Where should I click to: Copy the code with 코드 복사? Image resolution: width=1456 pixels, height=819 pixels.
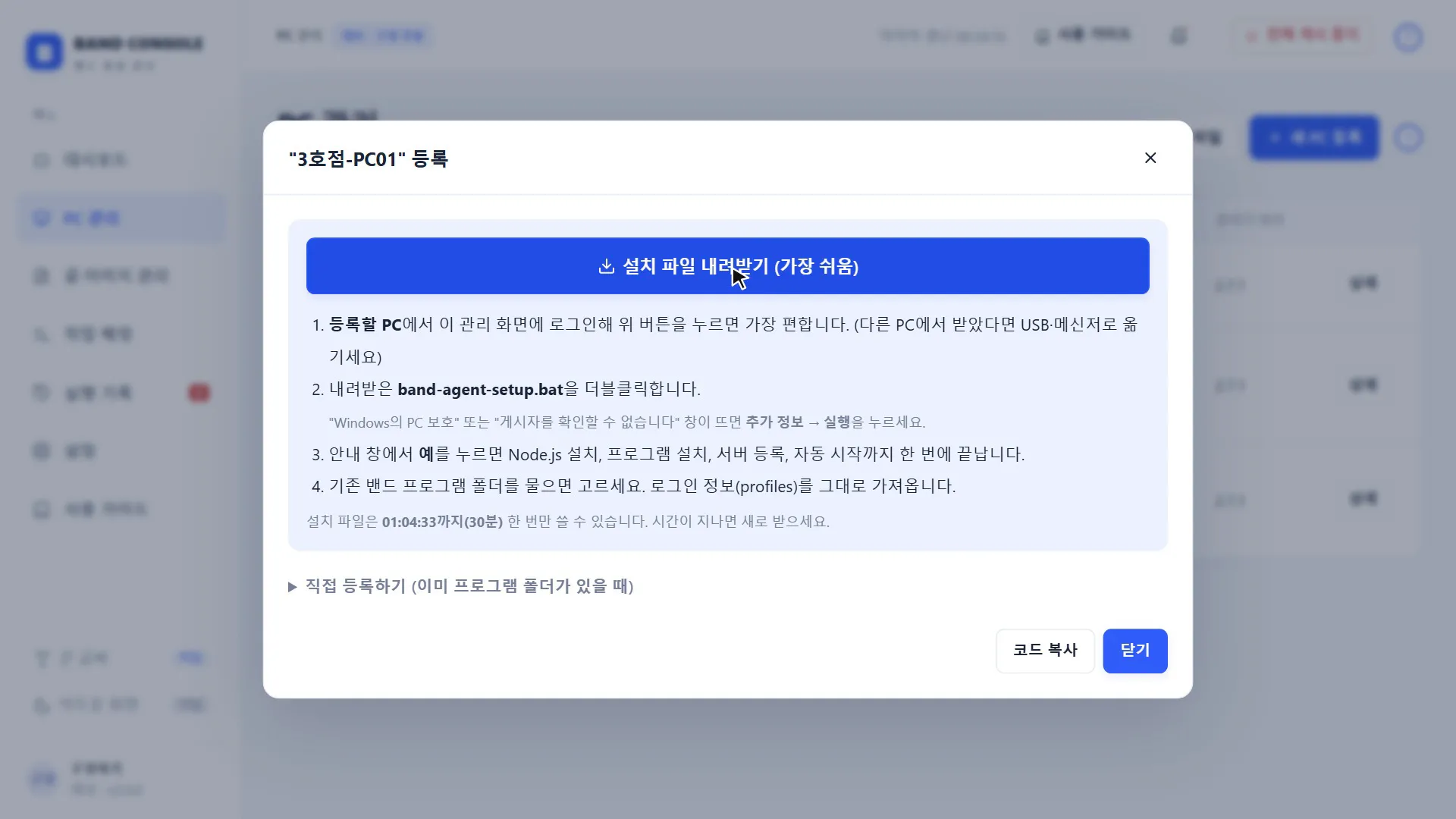(1045, 651)
